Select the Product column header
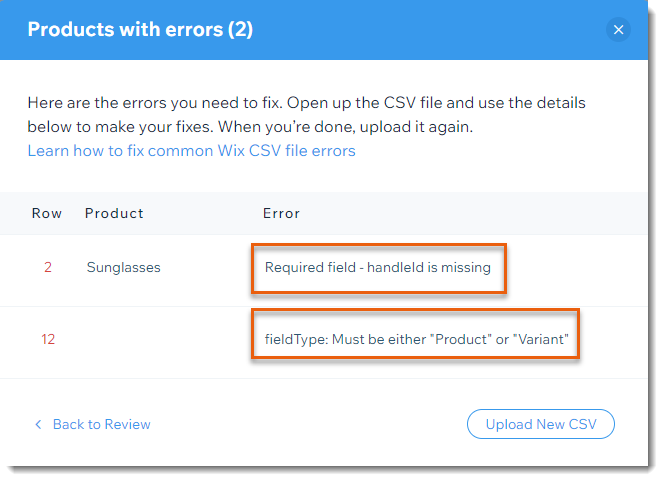The height and width of the screenshot is (481, 663). click(x=114, y=213)
